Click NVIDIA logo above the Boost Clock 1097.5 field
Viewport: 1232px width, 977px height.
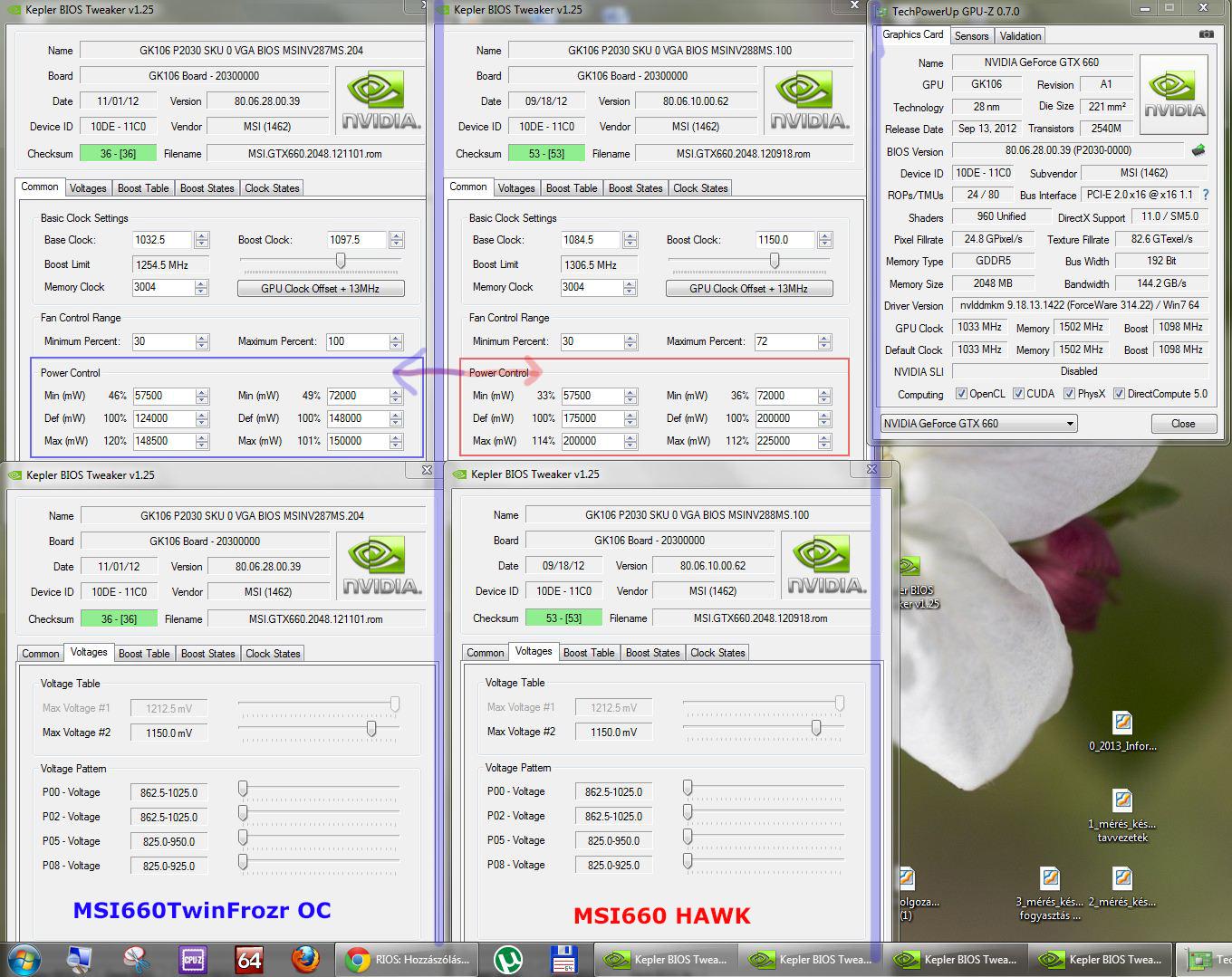[x=380, y=100]
